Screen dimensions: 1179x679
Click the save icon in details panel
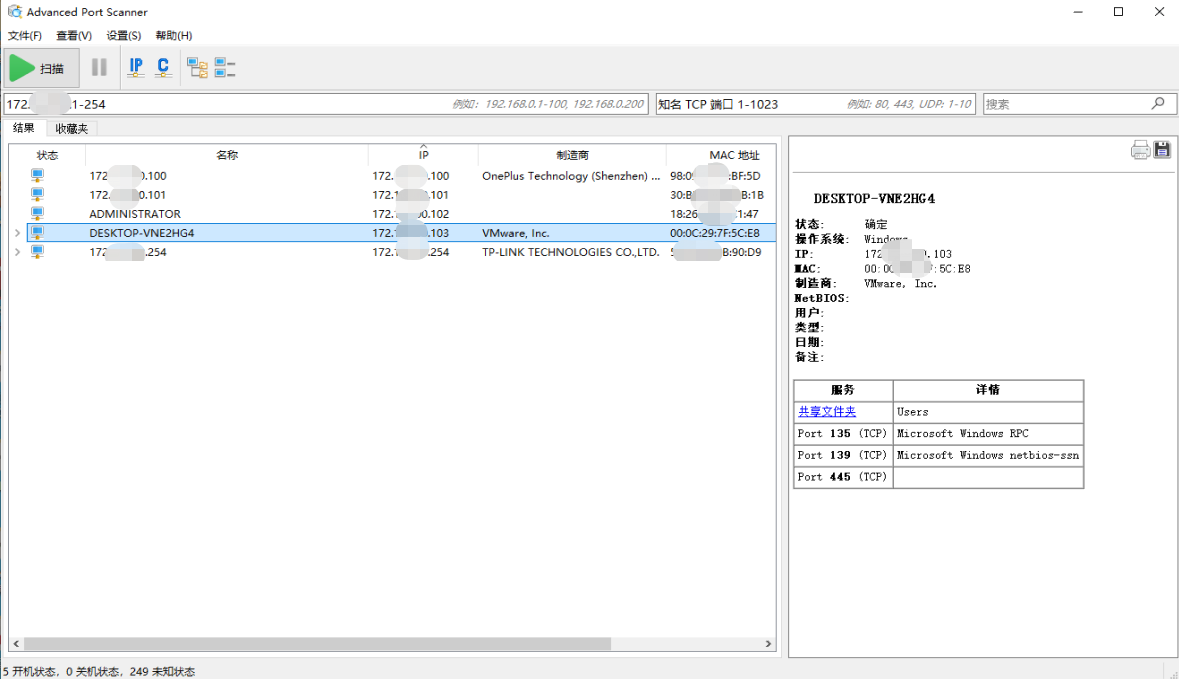1162,150
